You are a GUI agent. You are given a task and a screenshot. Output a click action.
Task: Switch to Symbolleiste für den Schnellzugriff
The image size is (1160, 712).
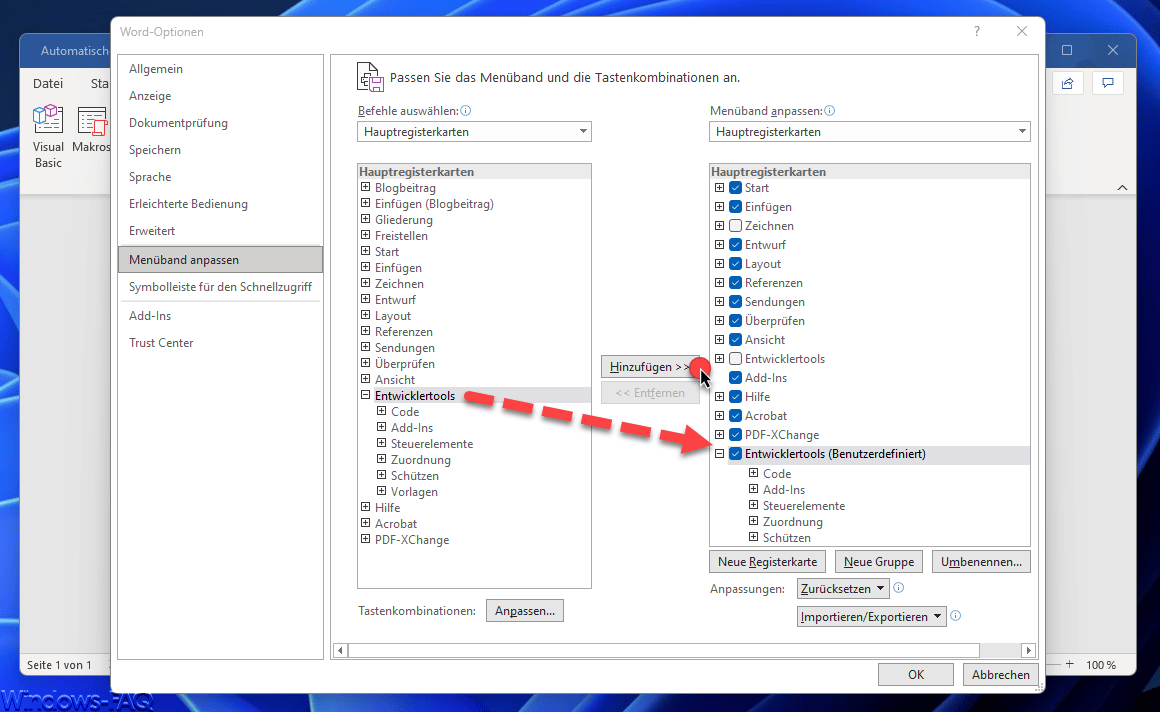click(220, 287)
